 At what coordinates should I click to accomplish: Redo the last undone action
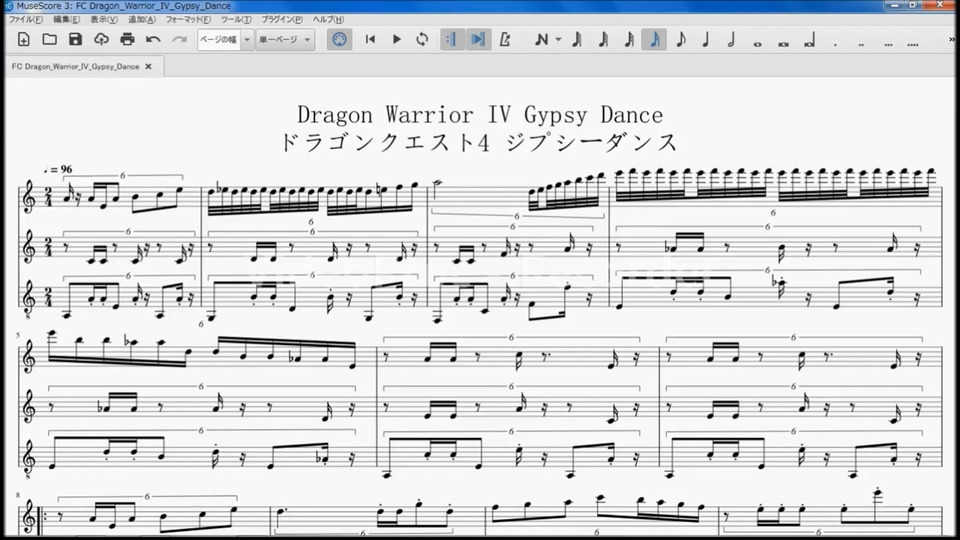point(179,40)
